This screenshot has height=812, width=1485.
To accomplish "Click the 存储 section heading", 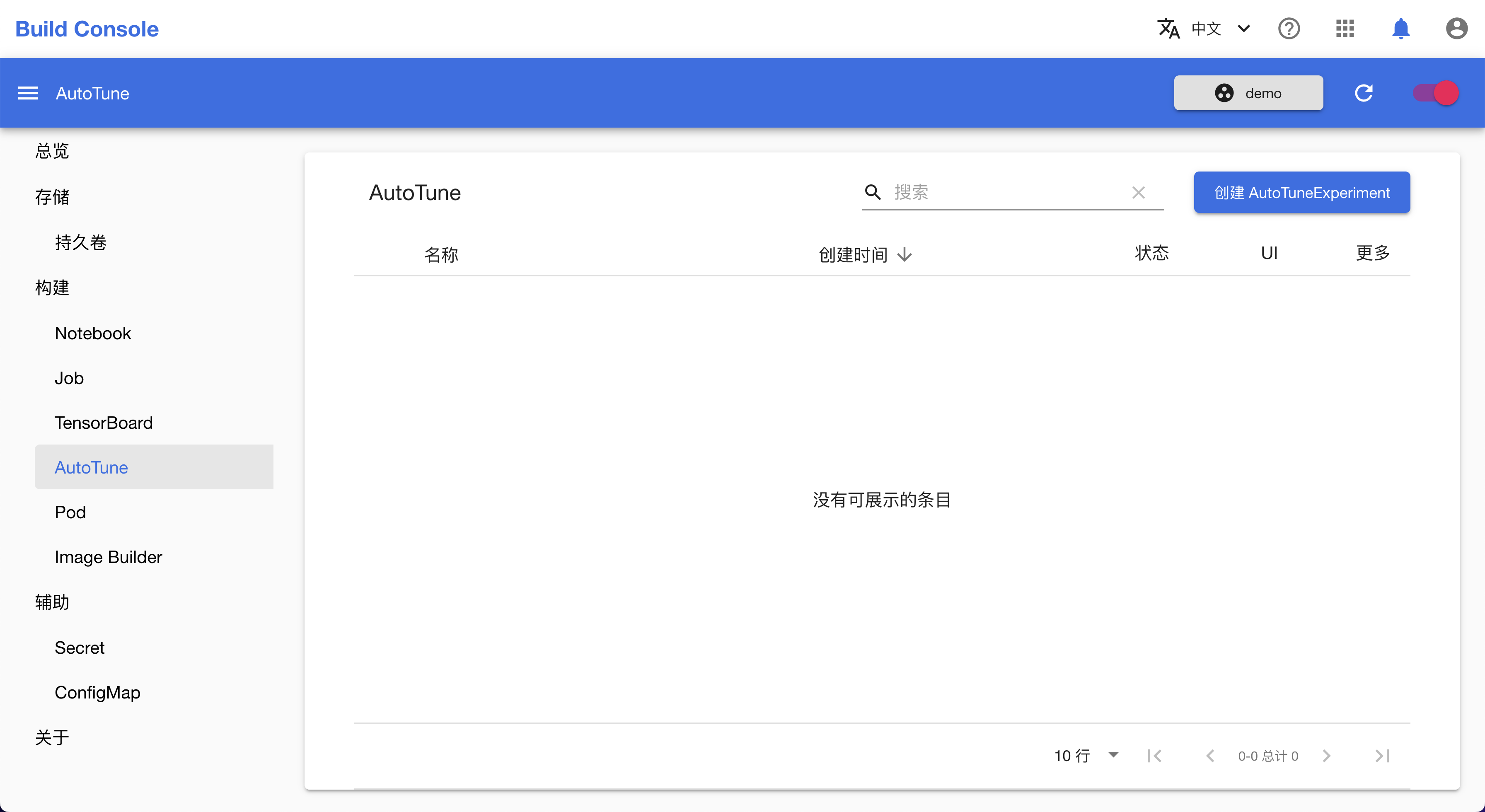I will 52,197.
